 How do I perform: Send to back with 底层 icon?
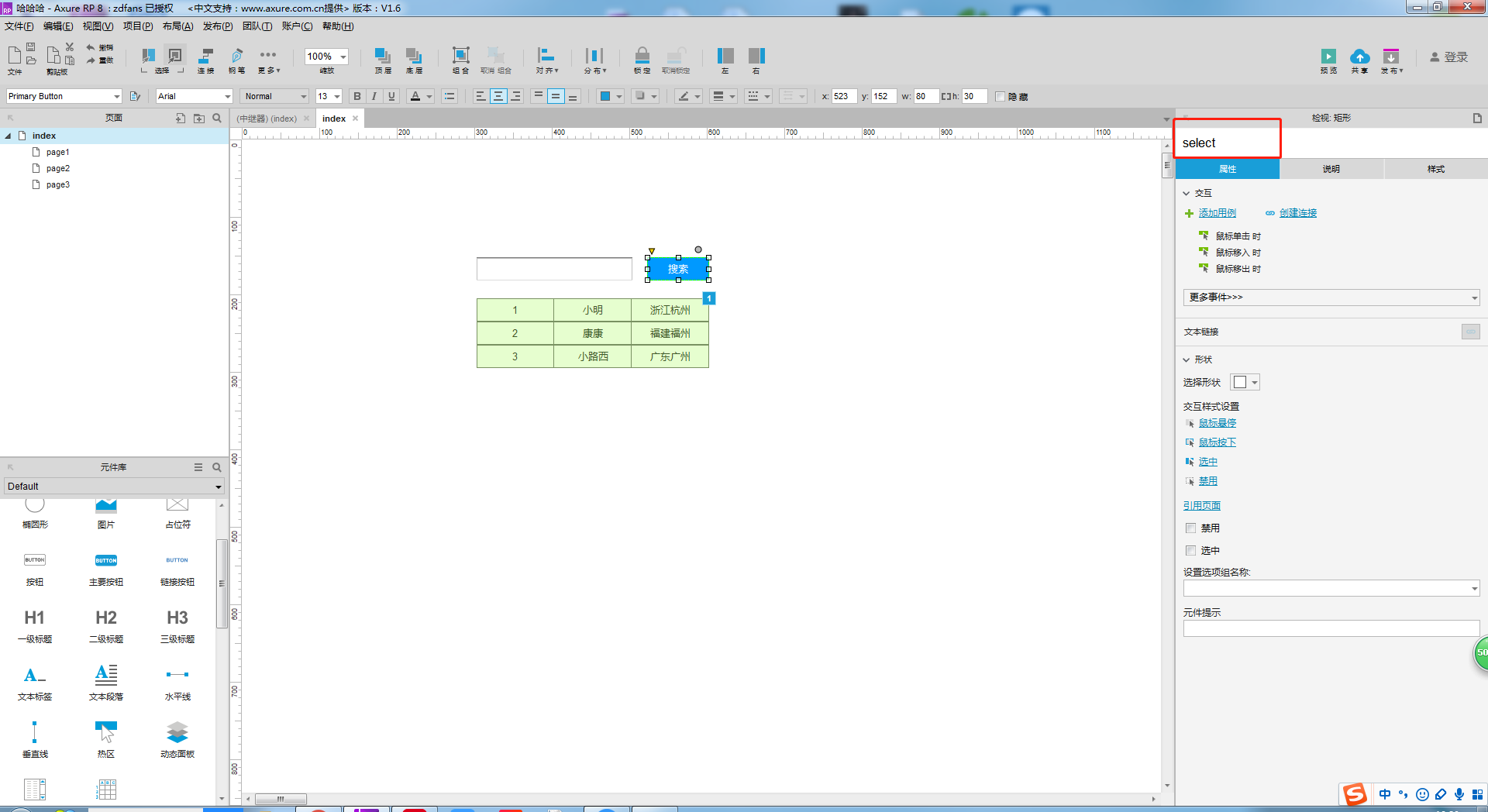[x=414, y=56]
